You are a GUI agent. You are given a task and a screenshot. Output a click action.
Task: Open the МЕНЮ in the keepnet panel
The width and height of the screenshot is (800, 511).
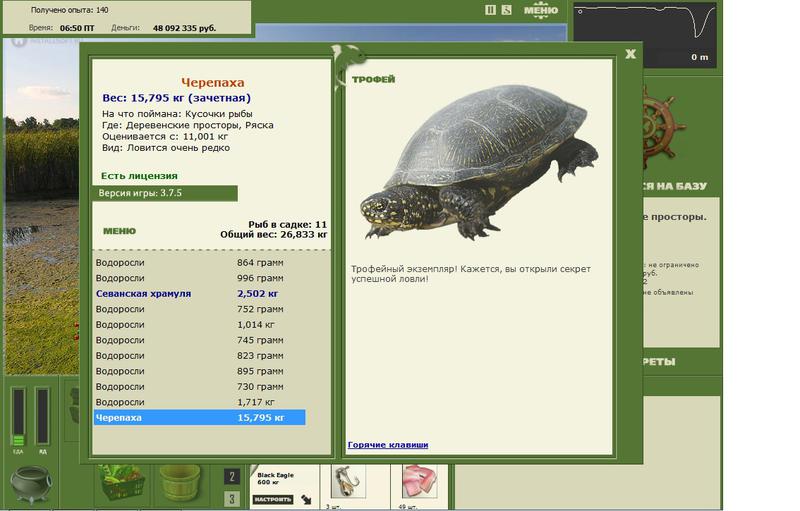[119, 231]
